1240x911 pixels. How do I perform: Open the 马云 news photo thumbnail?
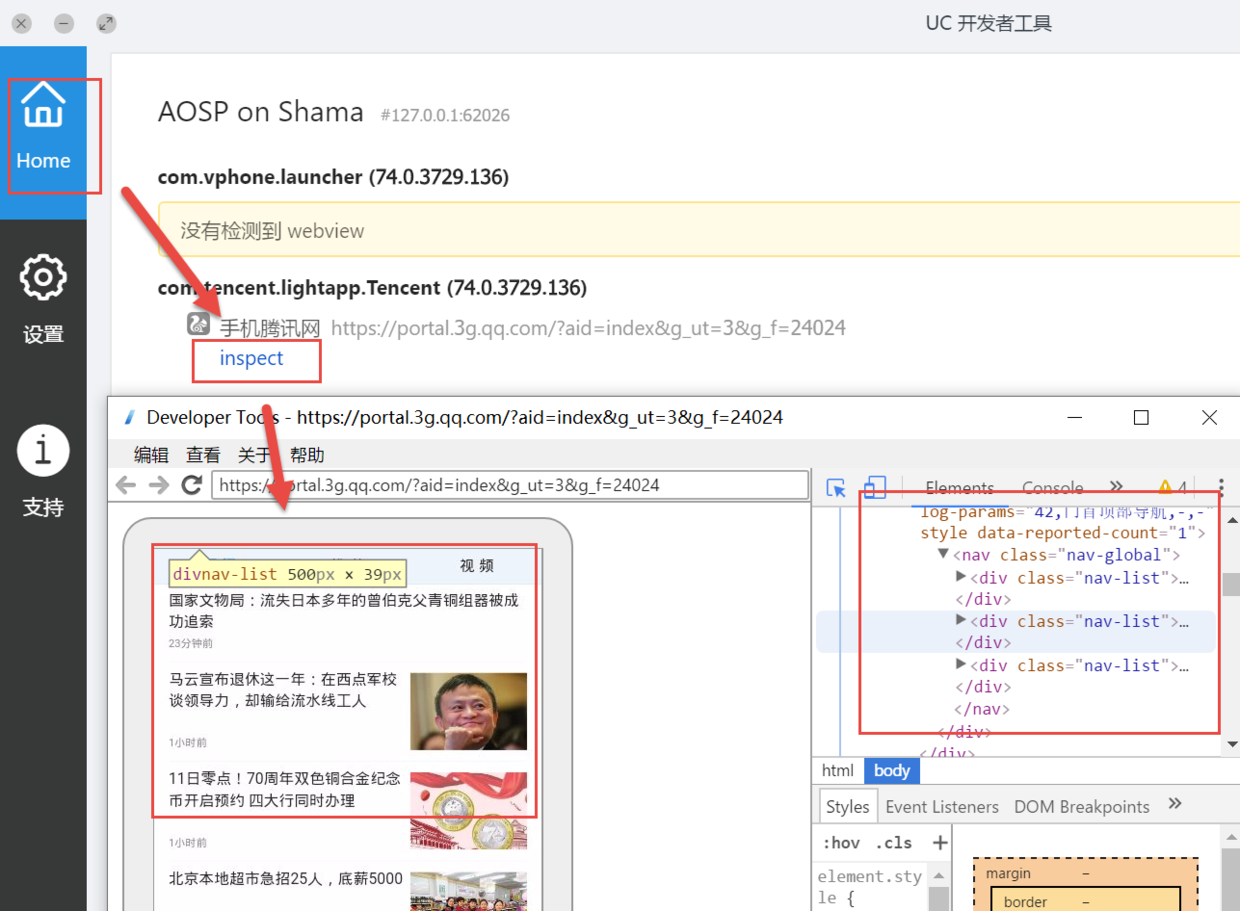click(x=468, y=711)
